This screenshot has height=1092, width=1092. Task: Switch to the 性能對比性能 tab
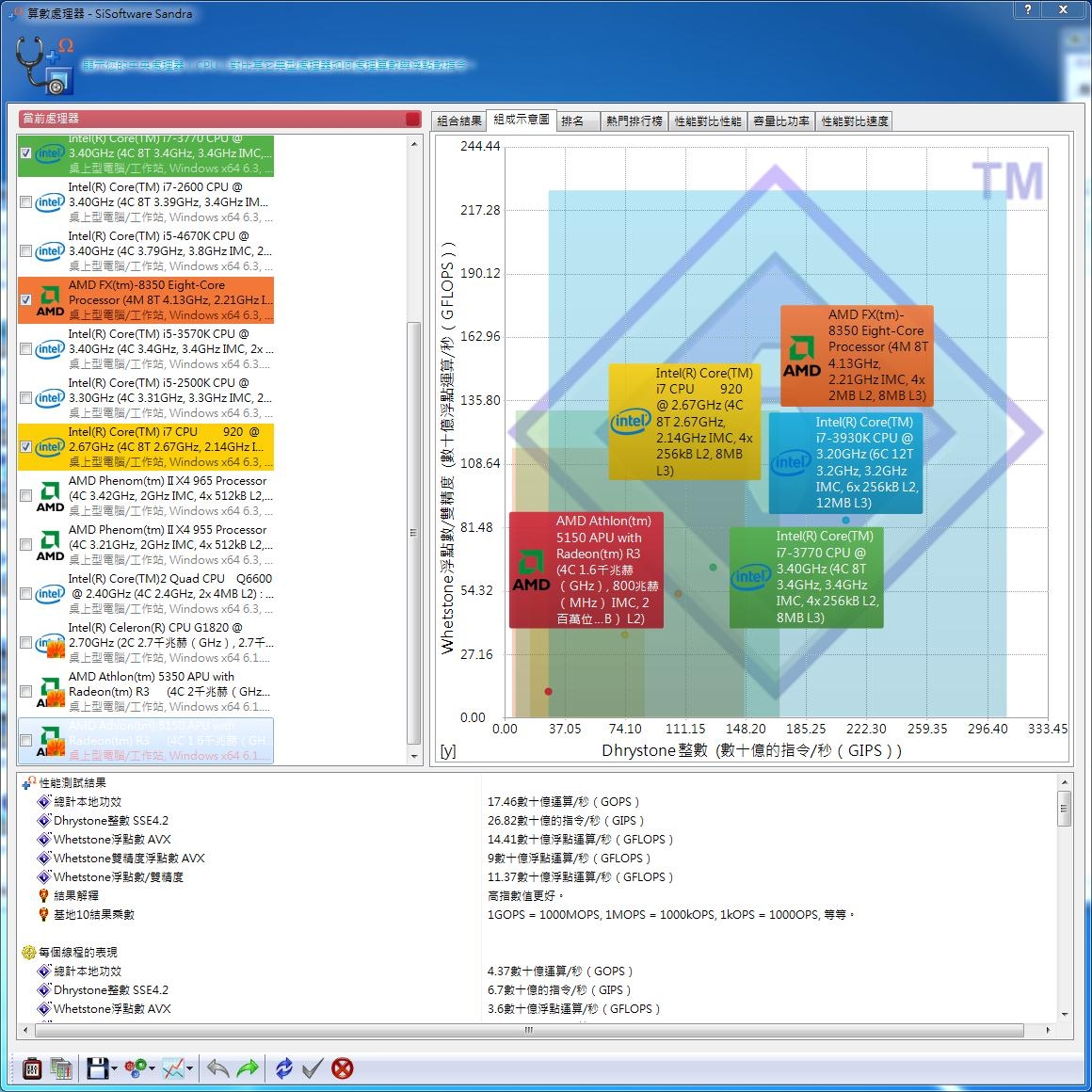pos(708,121)
